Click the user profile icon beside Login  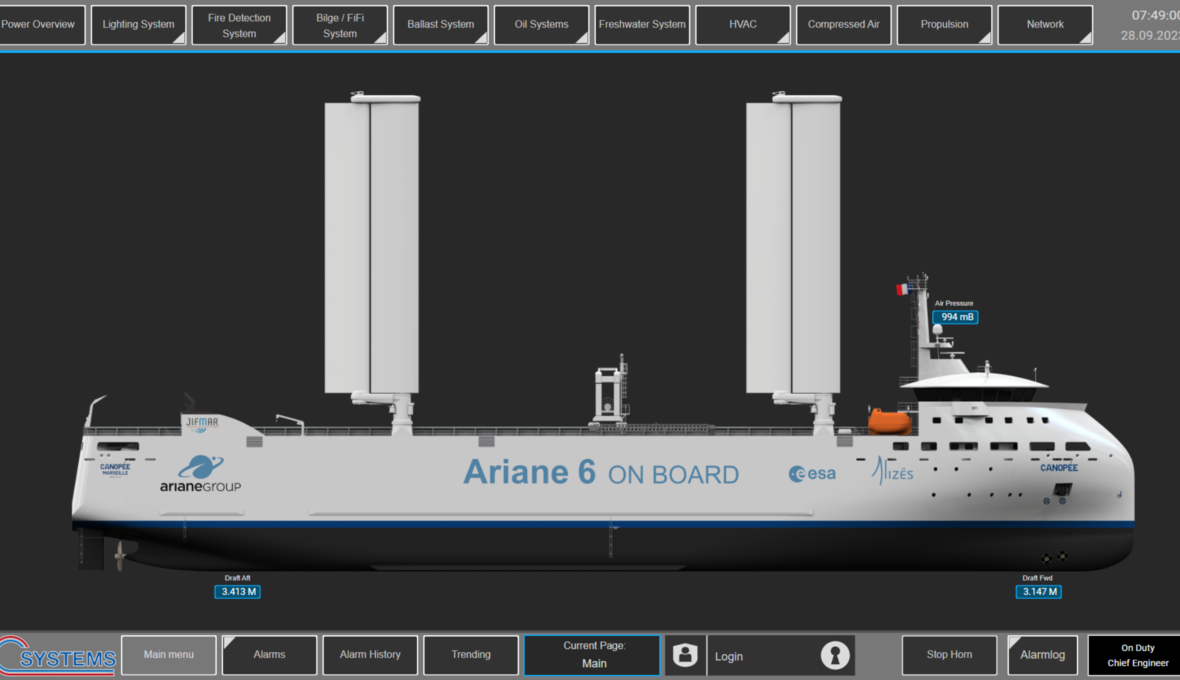tap(685, 655)
